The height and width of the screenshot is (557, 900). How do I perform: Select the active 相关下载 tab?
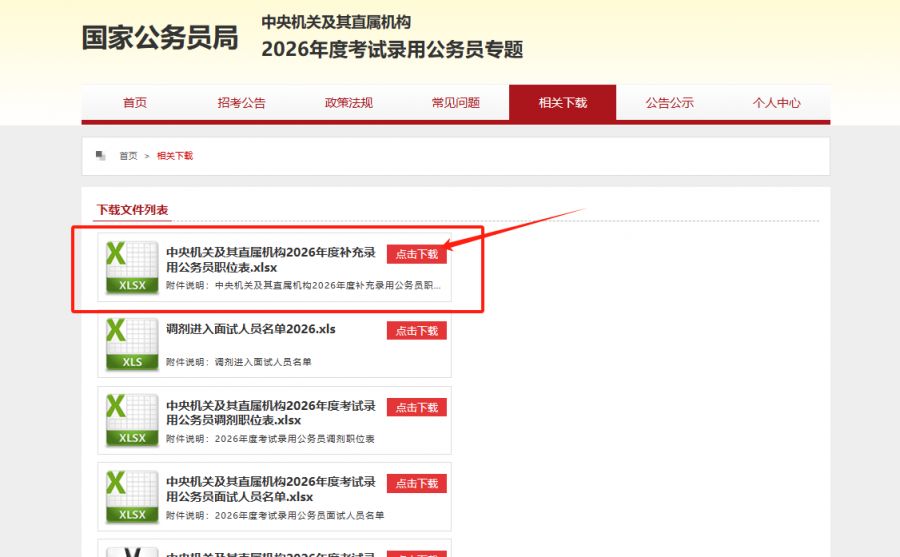(562, 103)
